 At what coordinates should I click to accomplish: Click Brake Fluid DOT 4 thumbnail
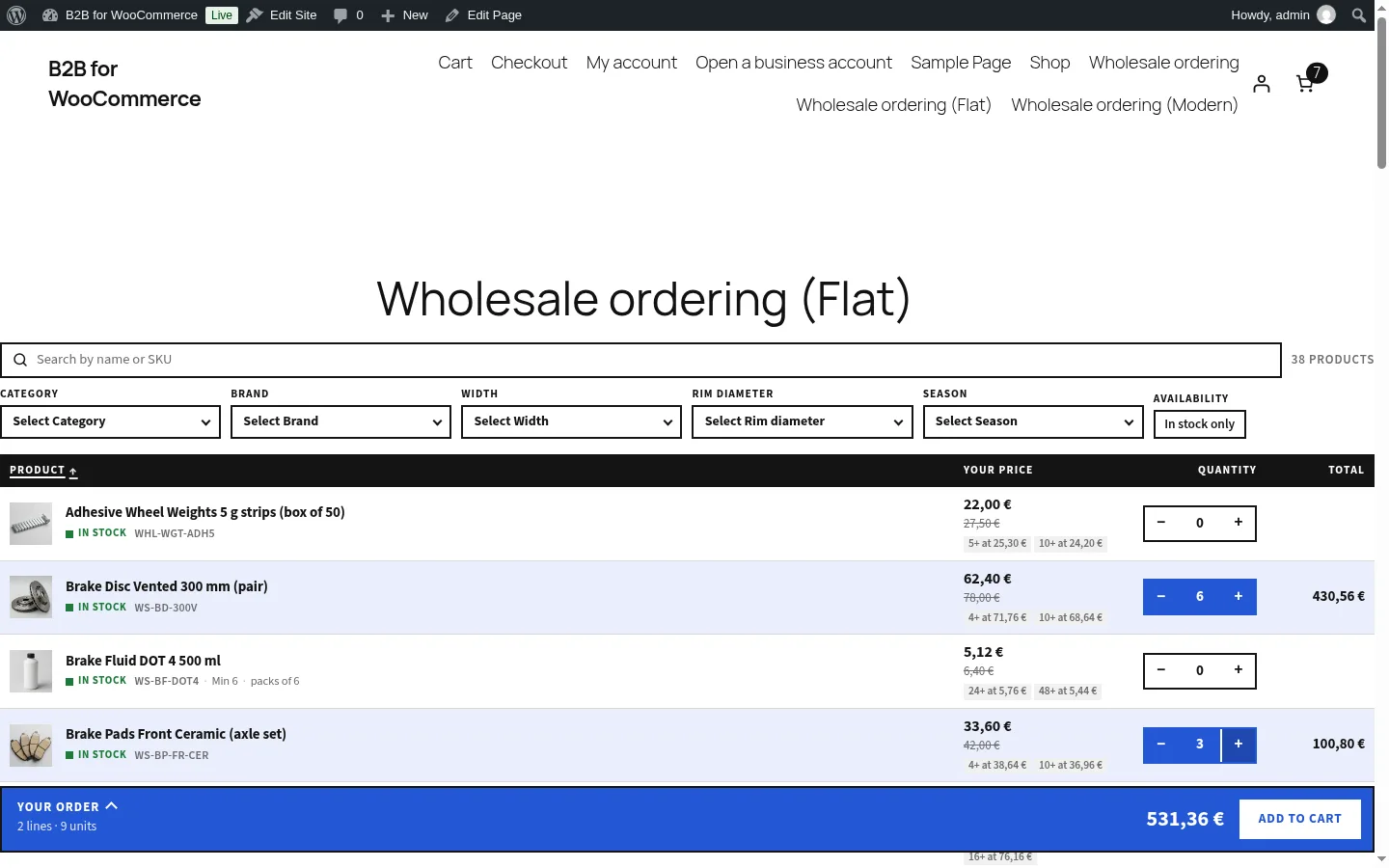pos(31,671)
